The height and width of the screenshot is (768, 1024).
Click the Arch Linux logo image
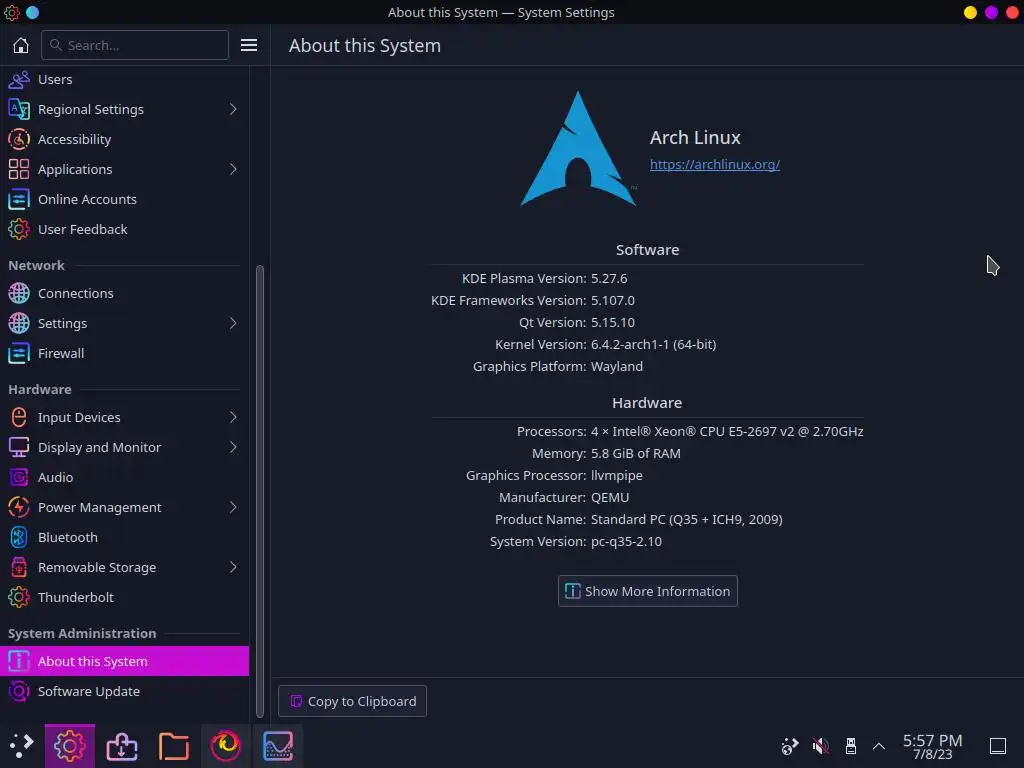578,149
